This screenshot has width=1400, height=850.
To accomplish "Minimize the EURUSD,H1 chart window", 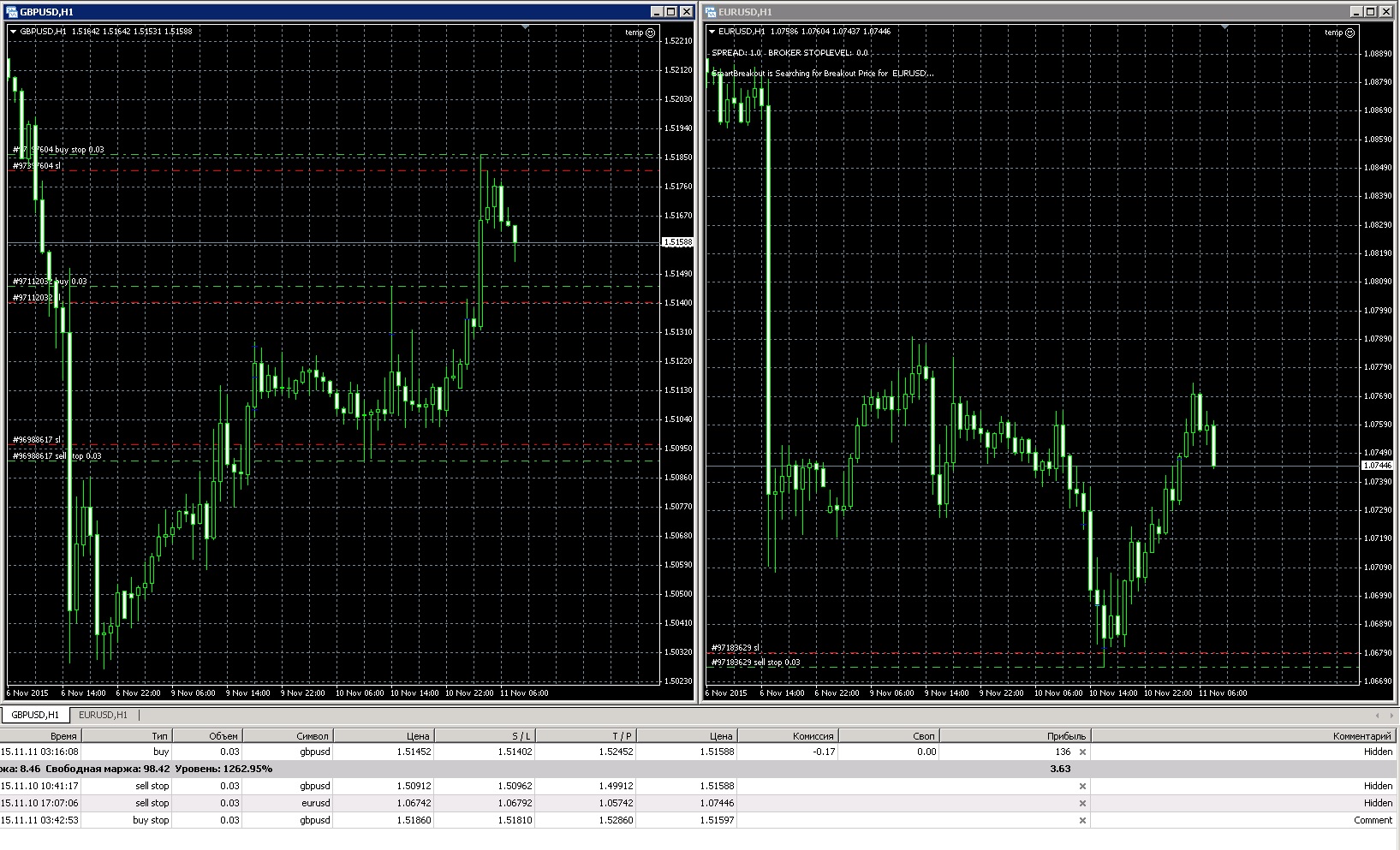I will 1356,12.
